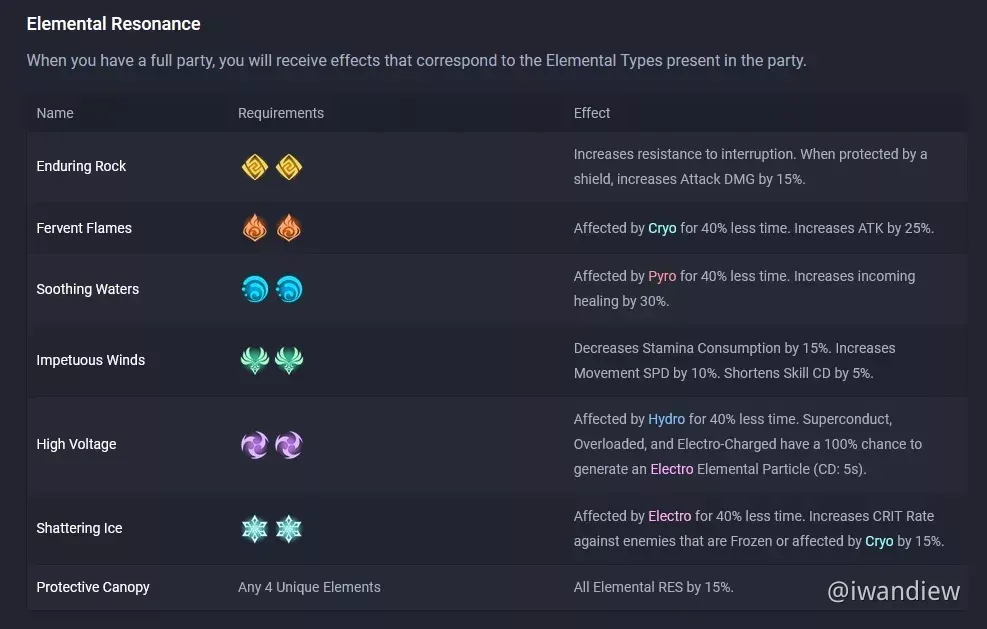Click the Requirements column header
Image resolution: width=987 pixels, height=629 pixels.
pos(281,113)
